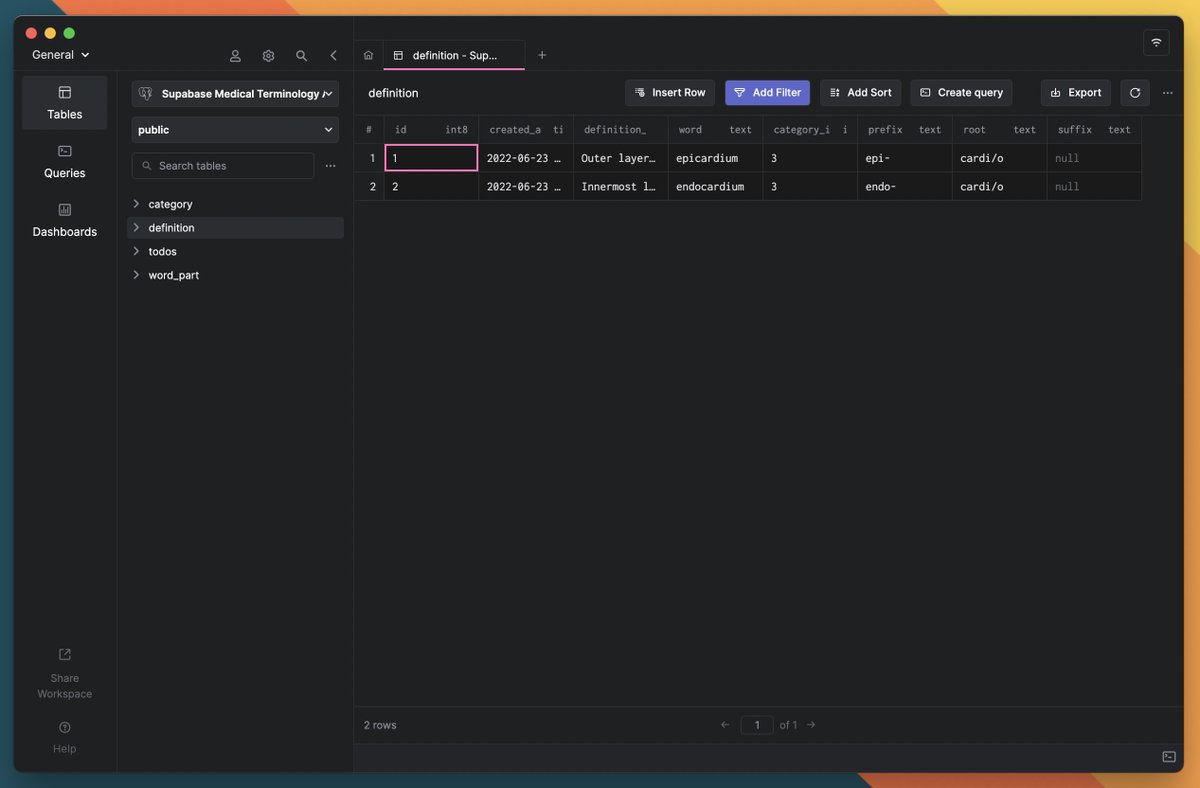Select row number 1 in the grid
This screenshot has width=1200, height=788.
click(372, 158)
